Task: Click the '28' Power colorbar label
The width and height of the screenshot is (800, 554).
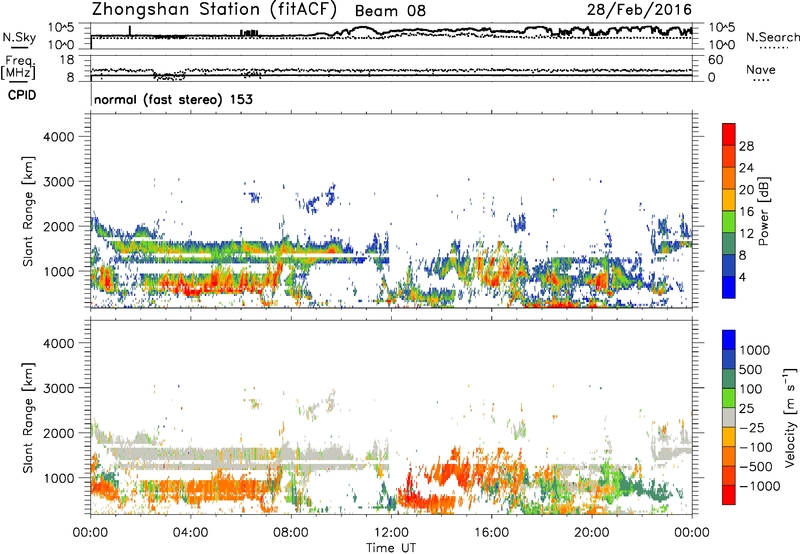Action: click(x=746, y=146)
